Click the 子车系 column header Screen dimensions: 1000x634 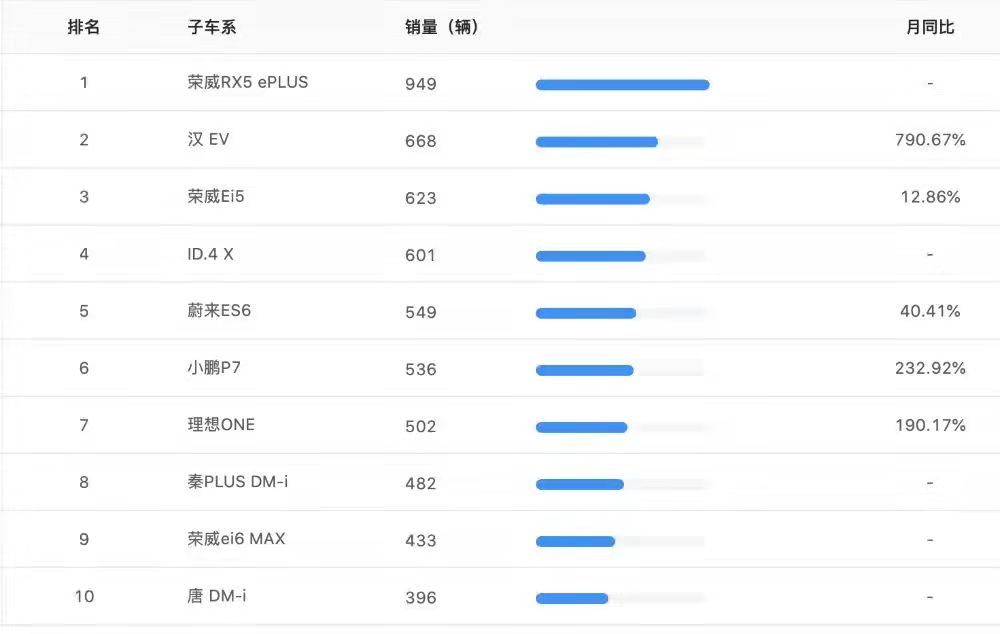coord(211,27)
